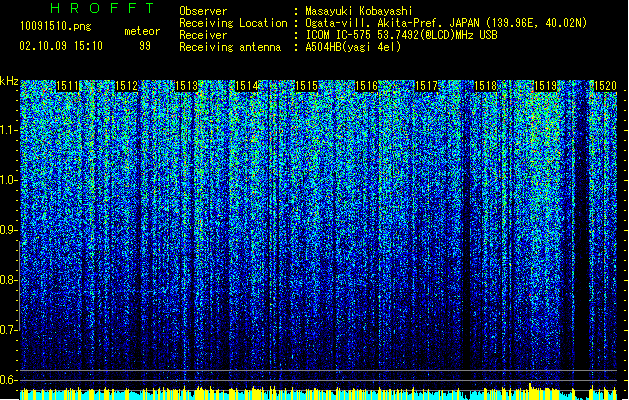
Task: Click the 1512 time marker
Action: click(x=127, y=86)
